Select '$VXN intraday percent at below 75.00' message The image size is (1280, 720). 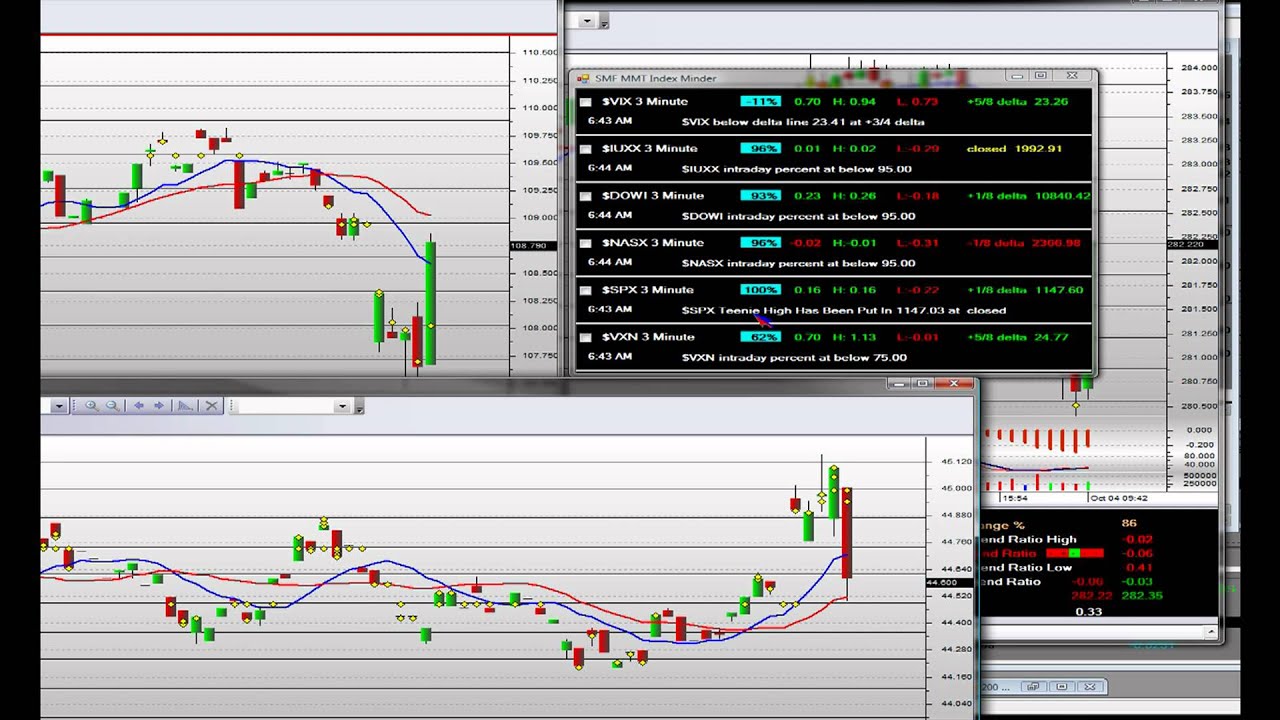point(794,357)
